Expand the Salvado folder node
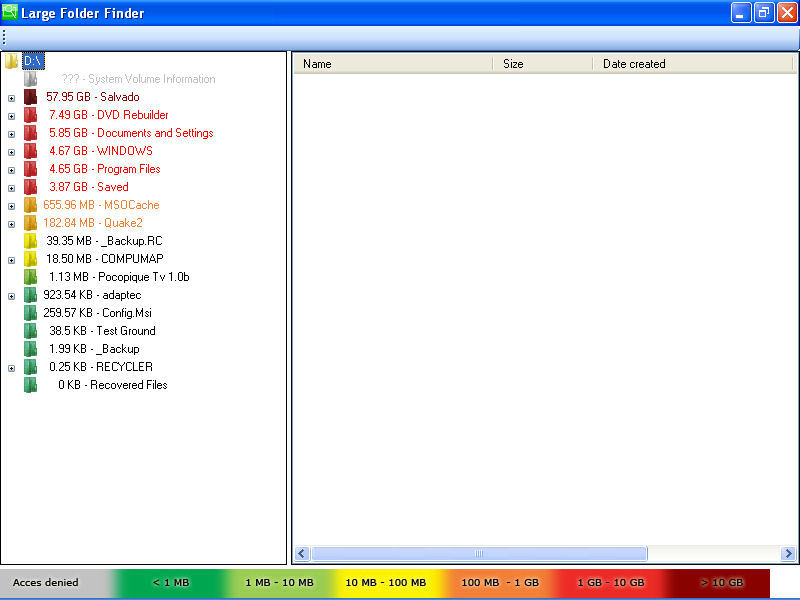Viewport: 800px width, 600px height. point(12,98)
